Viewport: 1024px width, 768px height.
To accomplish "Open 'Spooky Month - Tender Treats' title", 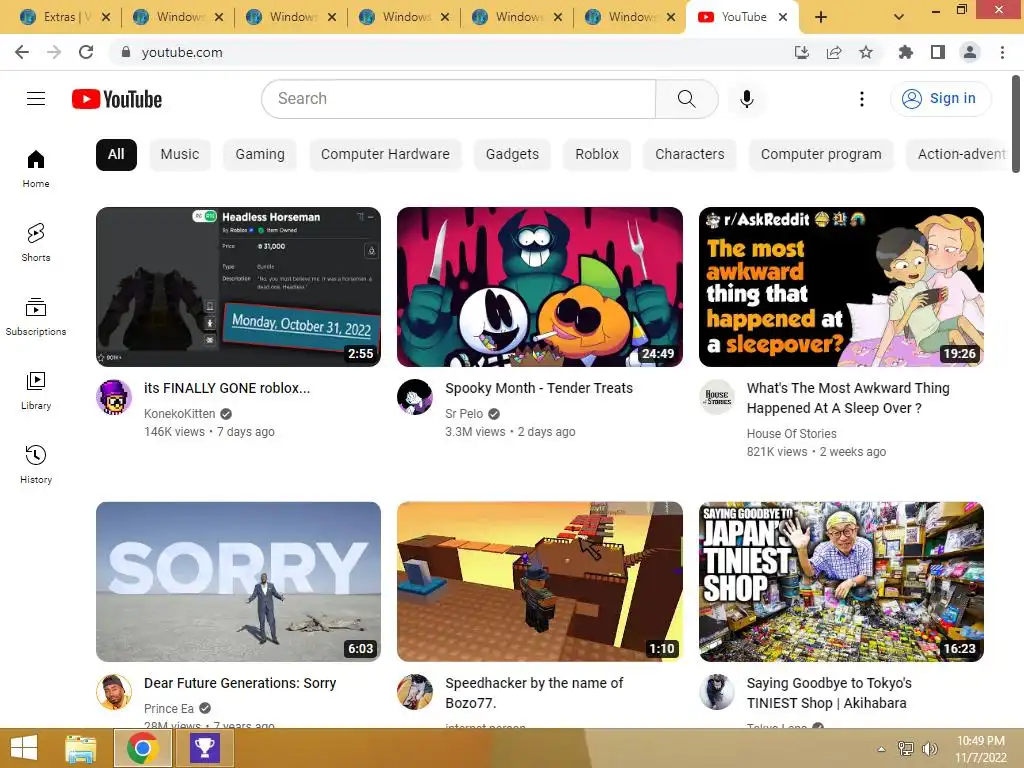I will 539,389.
